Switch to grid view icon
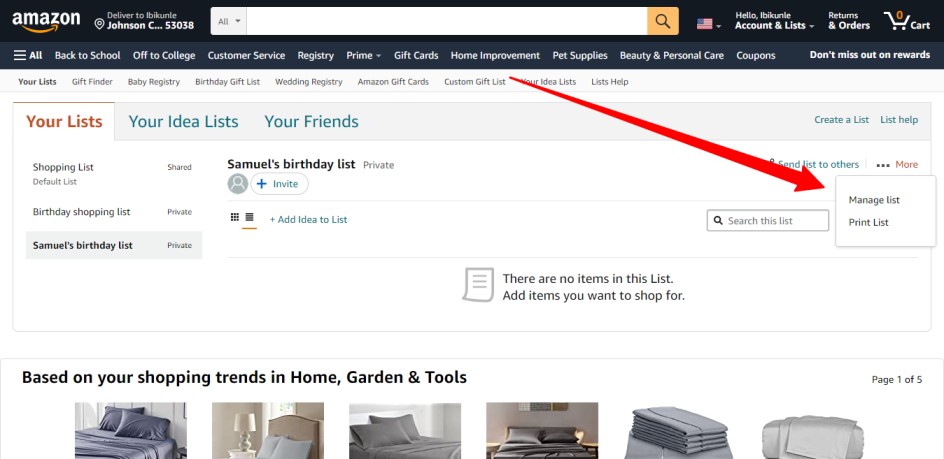The width and height of the screenshot is (944, 459). (235, 217)
